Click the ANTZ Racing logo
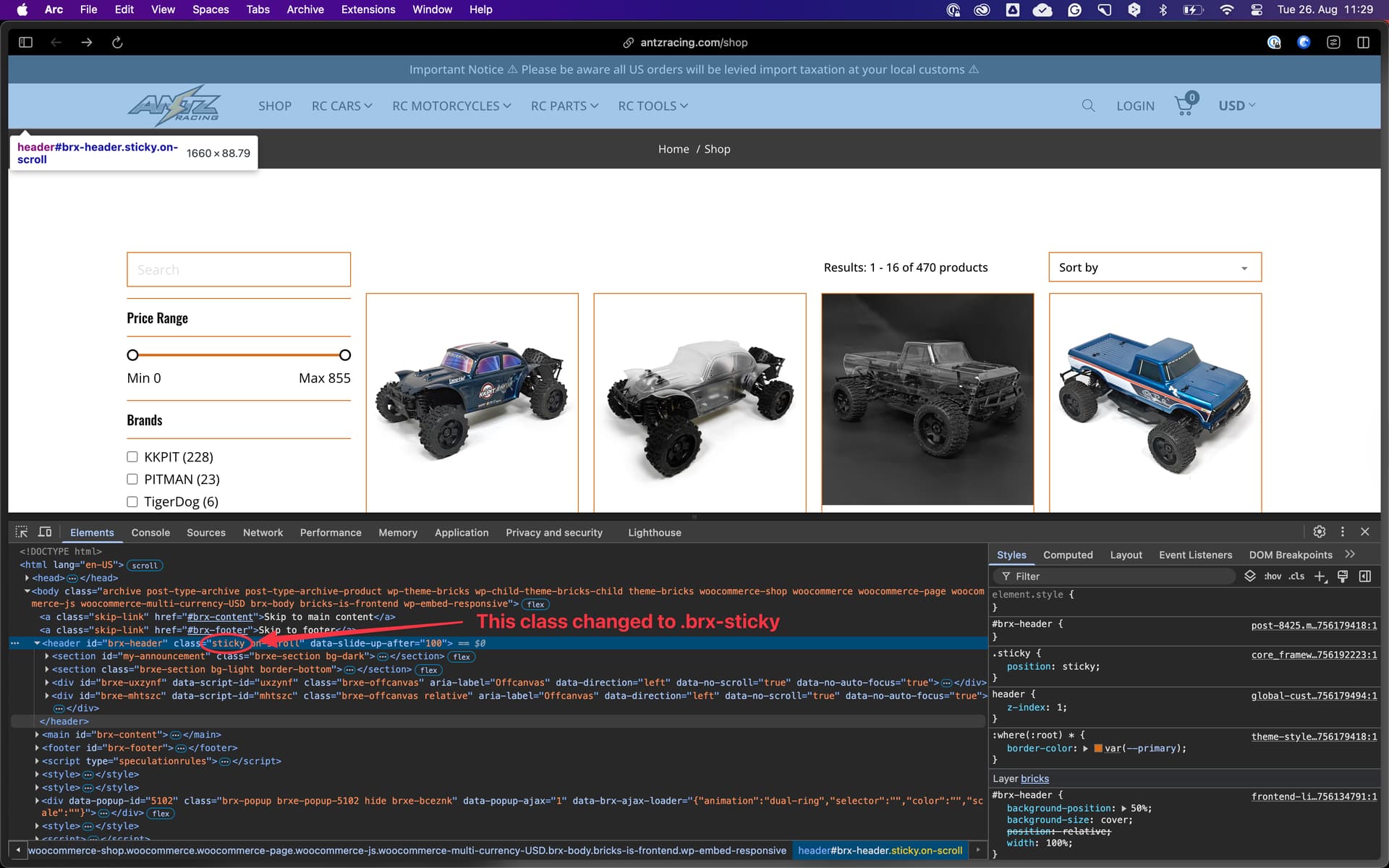This screenshot has width=1389, height=868. 174,106
